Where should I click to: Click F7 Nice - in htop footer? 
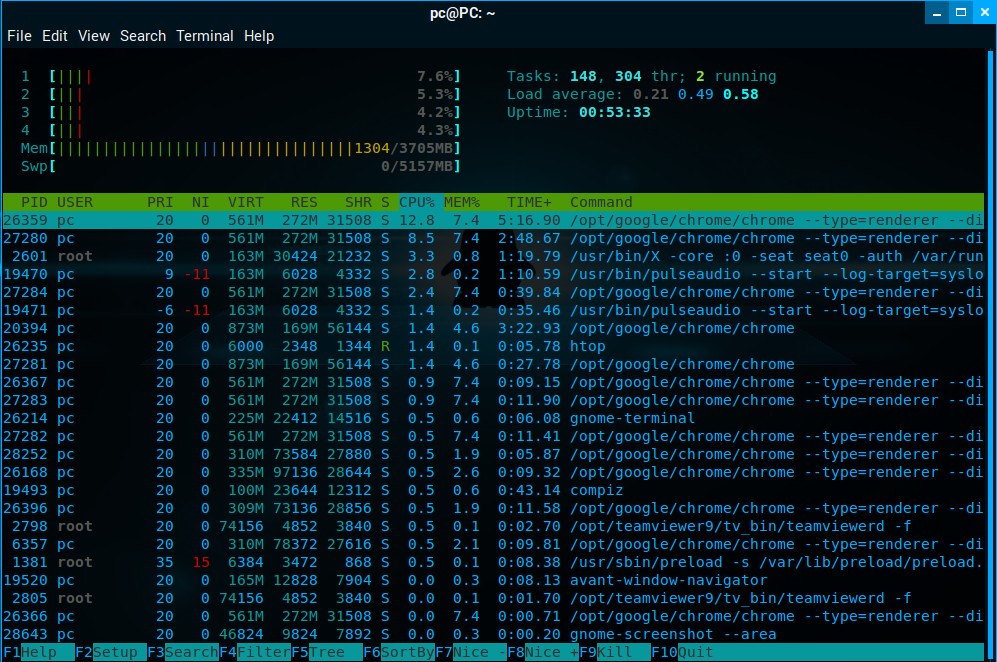click(471, 652)
